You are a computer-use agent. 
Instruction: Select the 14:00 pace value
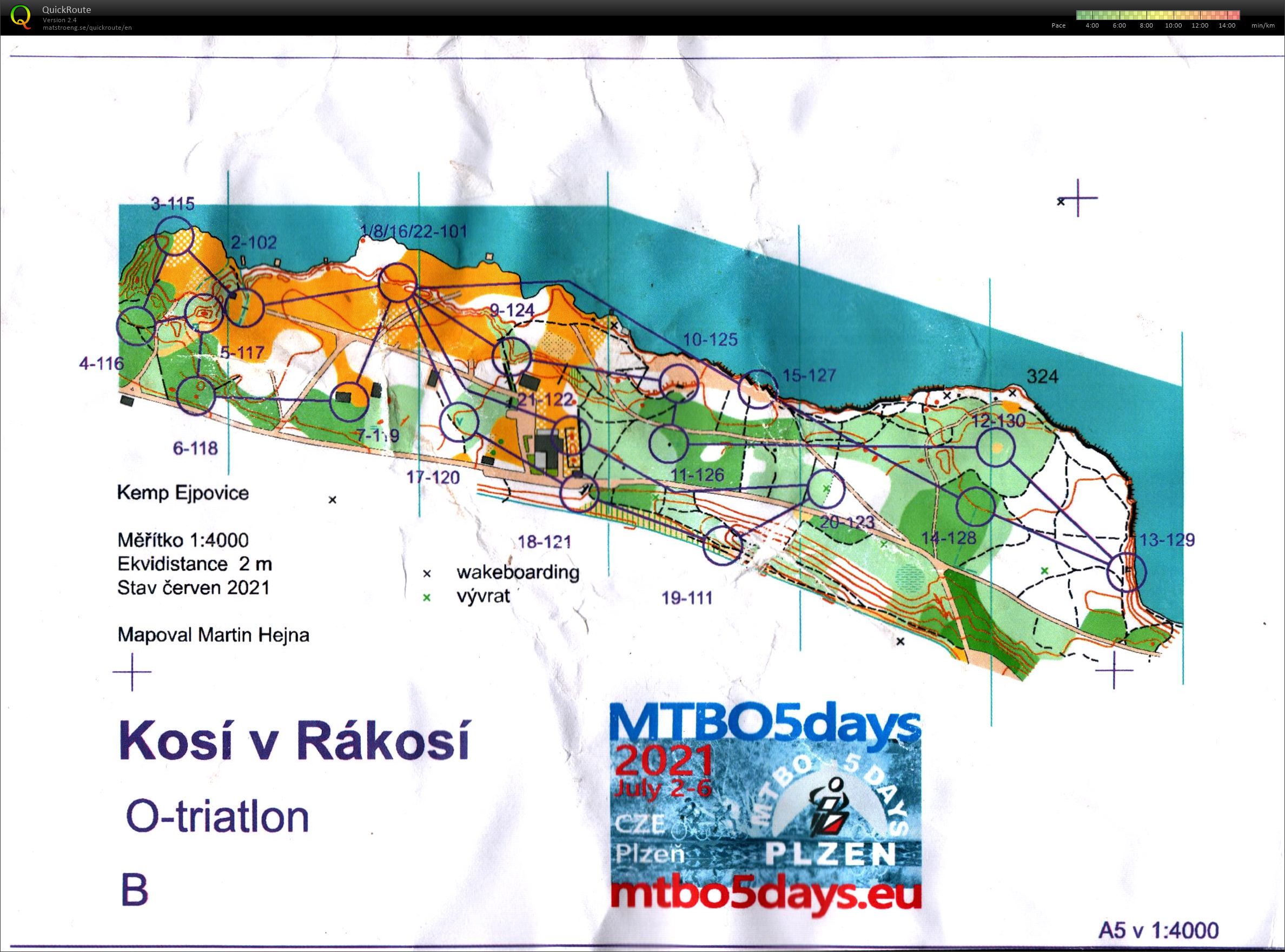coord(1227,25)
